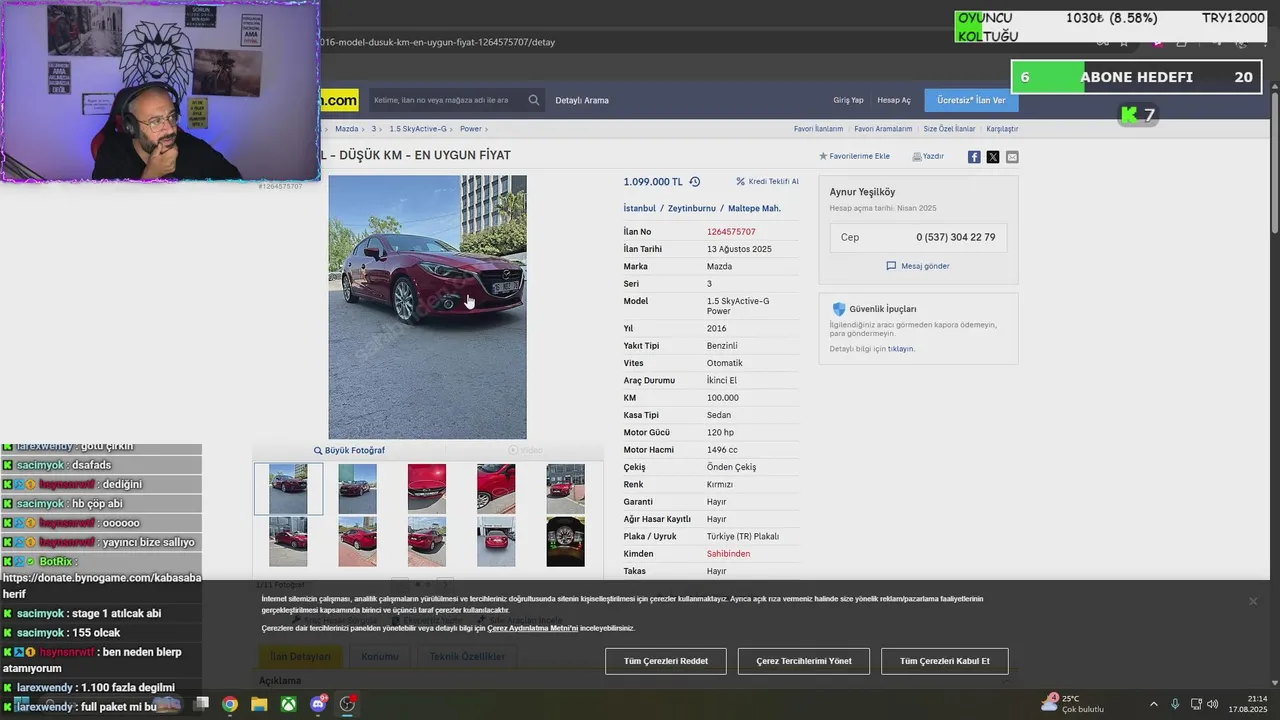This screenshot has width=1280, height=720.
Task: Switch to Konumu tab
Action: pos(379,657)
